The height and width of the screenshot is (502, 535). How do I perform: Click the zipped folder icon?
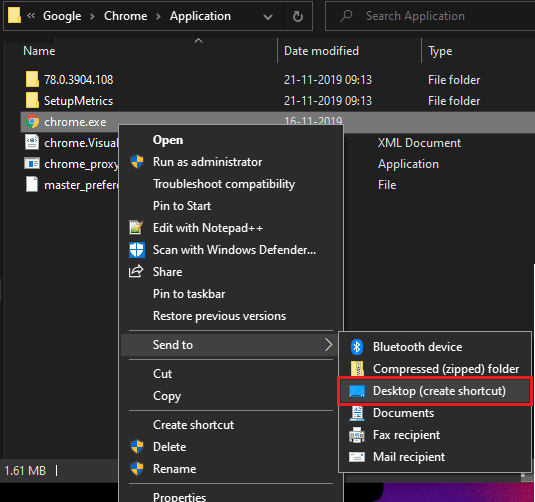[357, 369]
